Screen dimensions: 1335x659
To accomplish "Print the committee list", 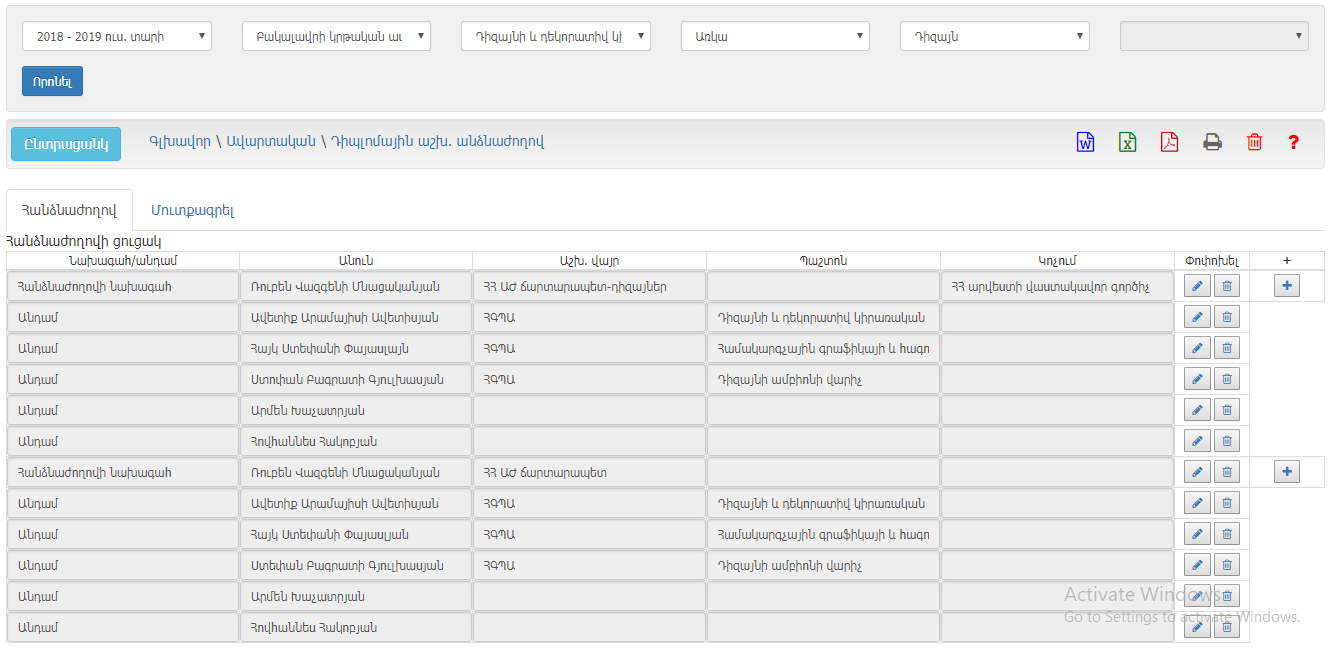I will [1212, 142].
